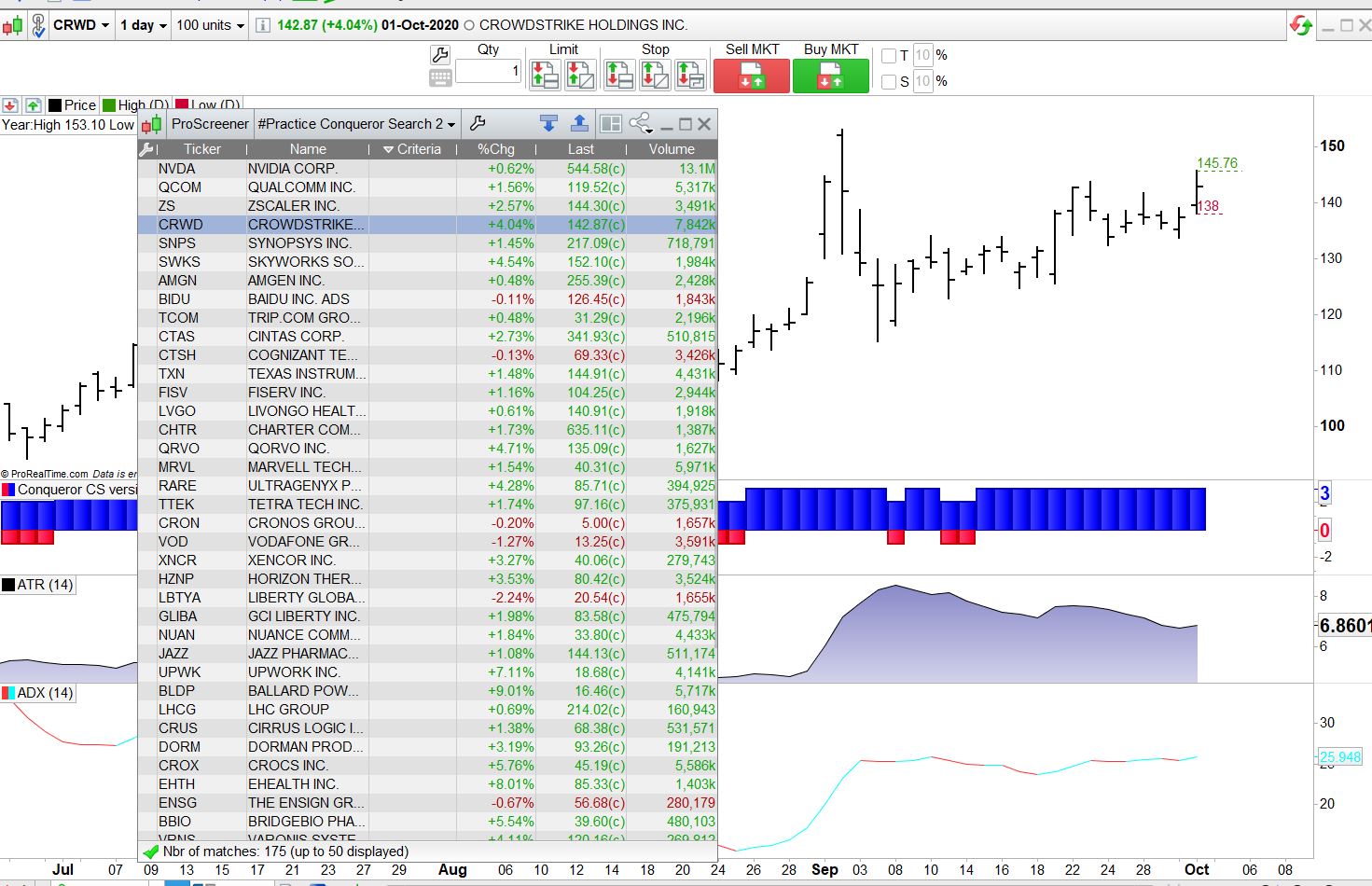This screenshot has width=1372, height=886.
Task: Click the red-green refresh arrows icon
Action: [1300, 25]
